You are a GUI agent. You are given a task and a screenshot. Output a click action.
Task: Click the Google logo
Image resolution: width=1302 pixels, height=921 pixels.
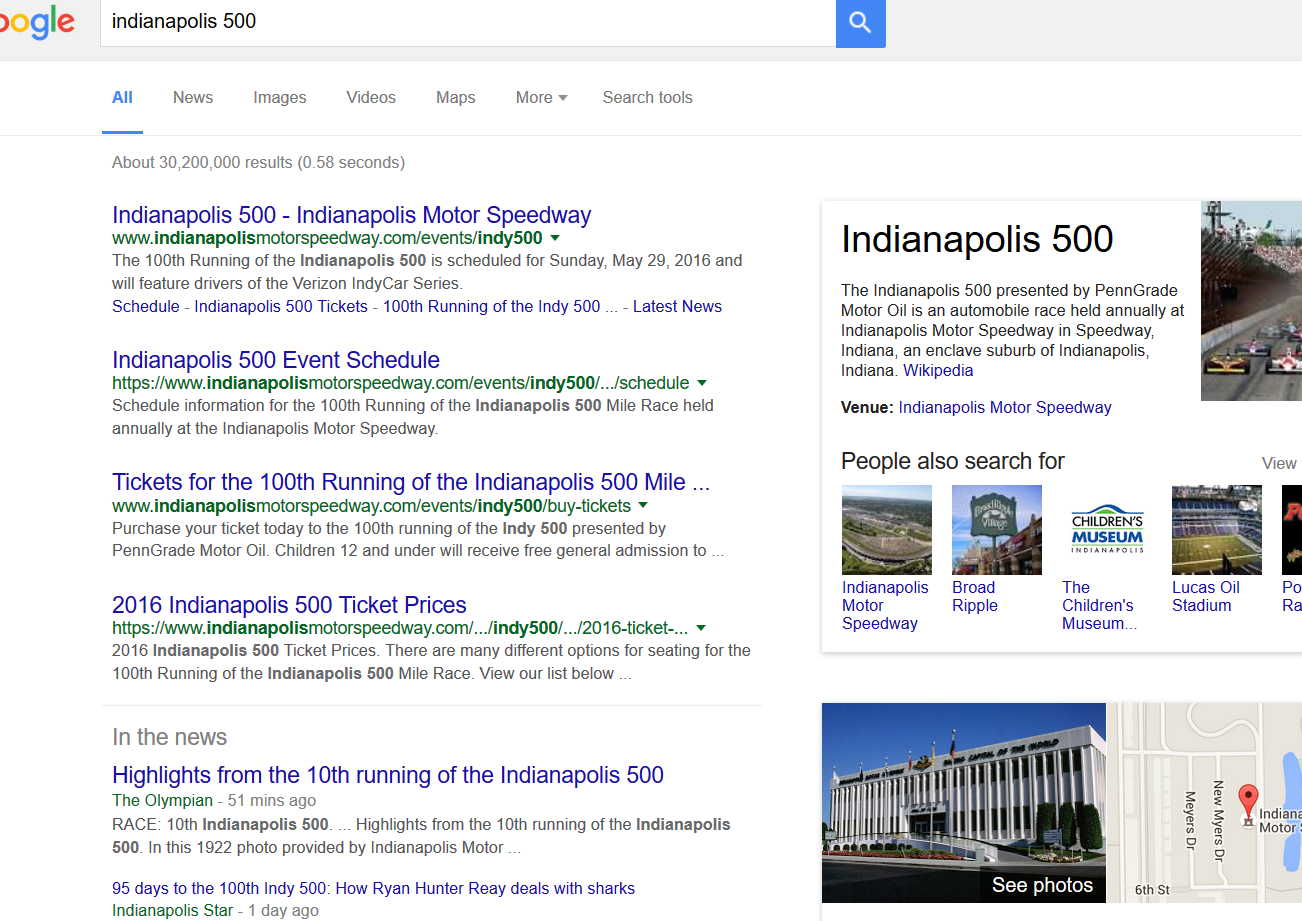click(x=37, y=22)
